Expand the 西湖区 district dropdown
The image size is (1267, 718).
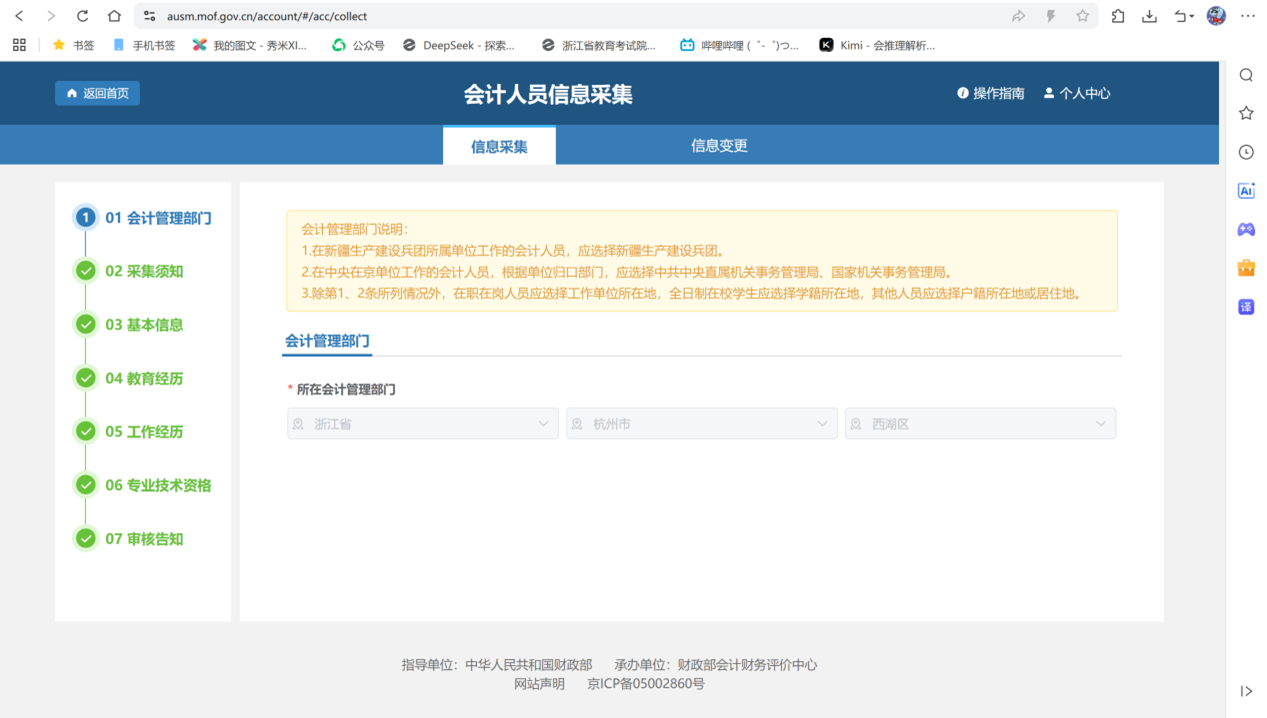coord(980,424)
